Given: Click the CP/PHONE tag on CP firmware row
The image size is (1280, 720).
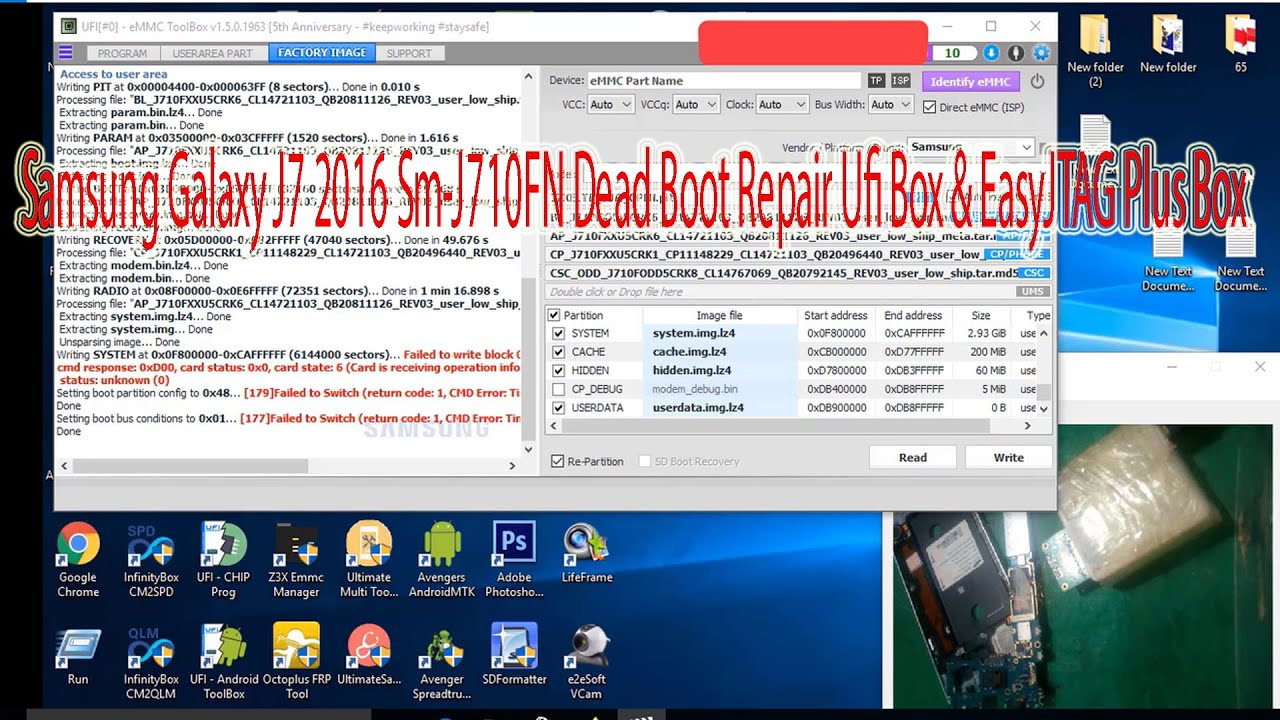Looking at the screenshot, I should [x=1016, y=254].
